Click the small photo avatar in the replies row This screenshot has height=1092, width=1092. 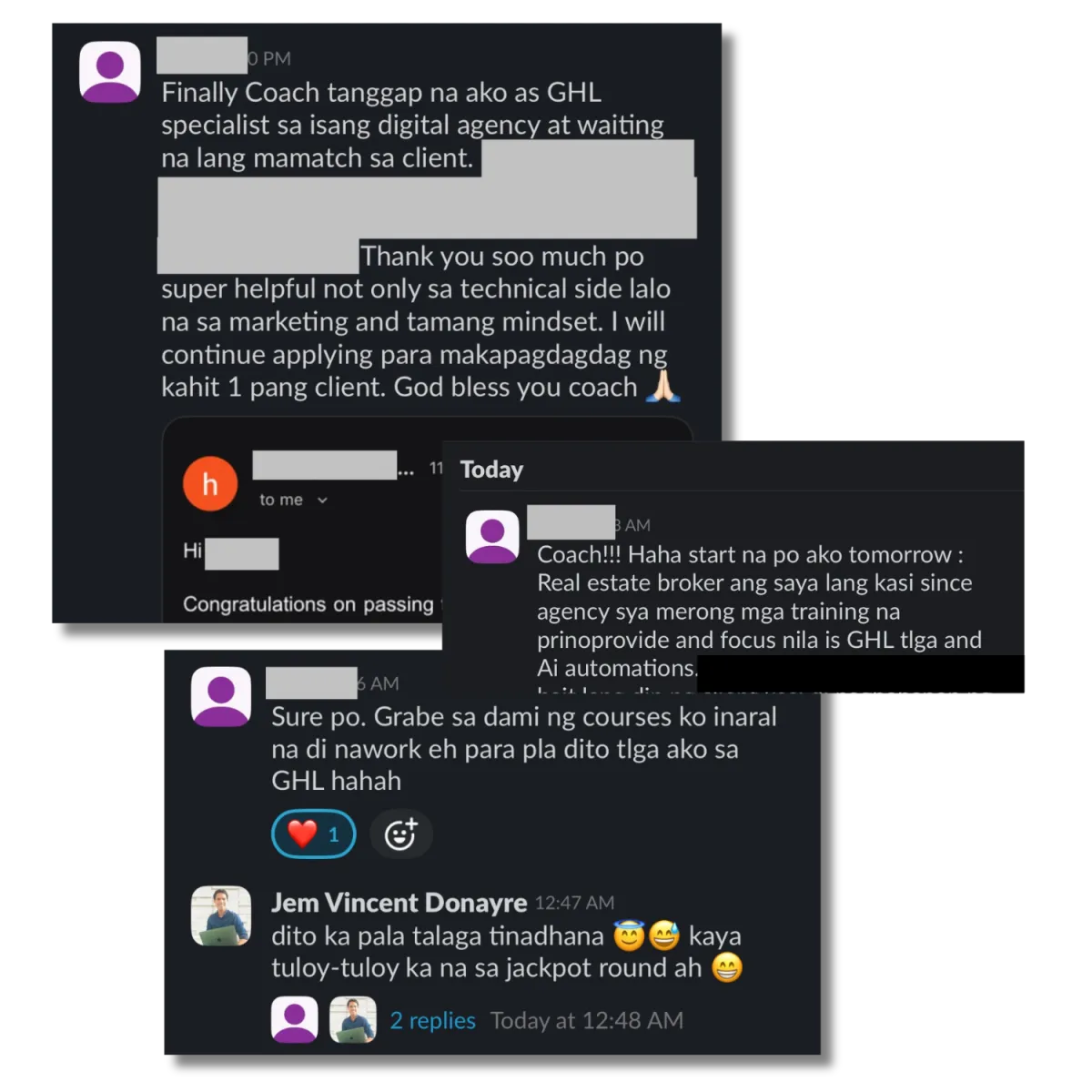tap(353, 1019)
